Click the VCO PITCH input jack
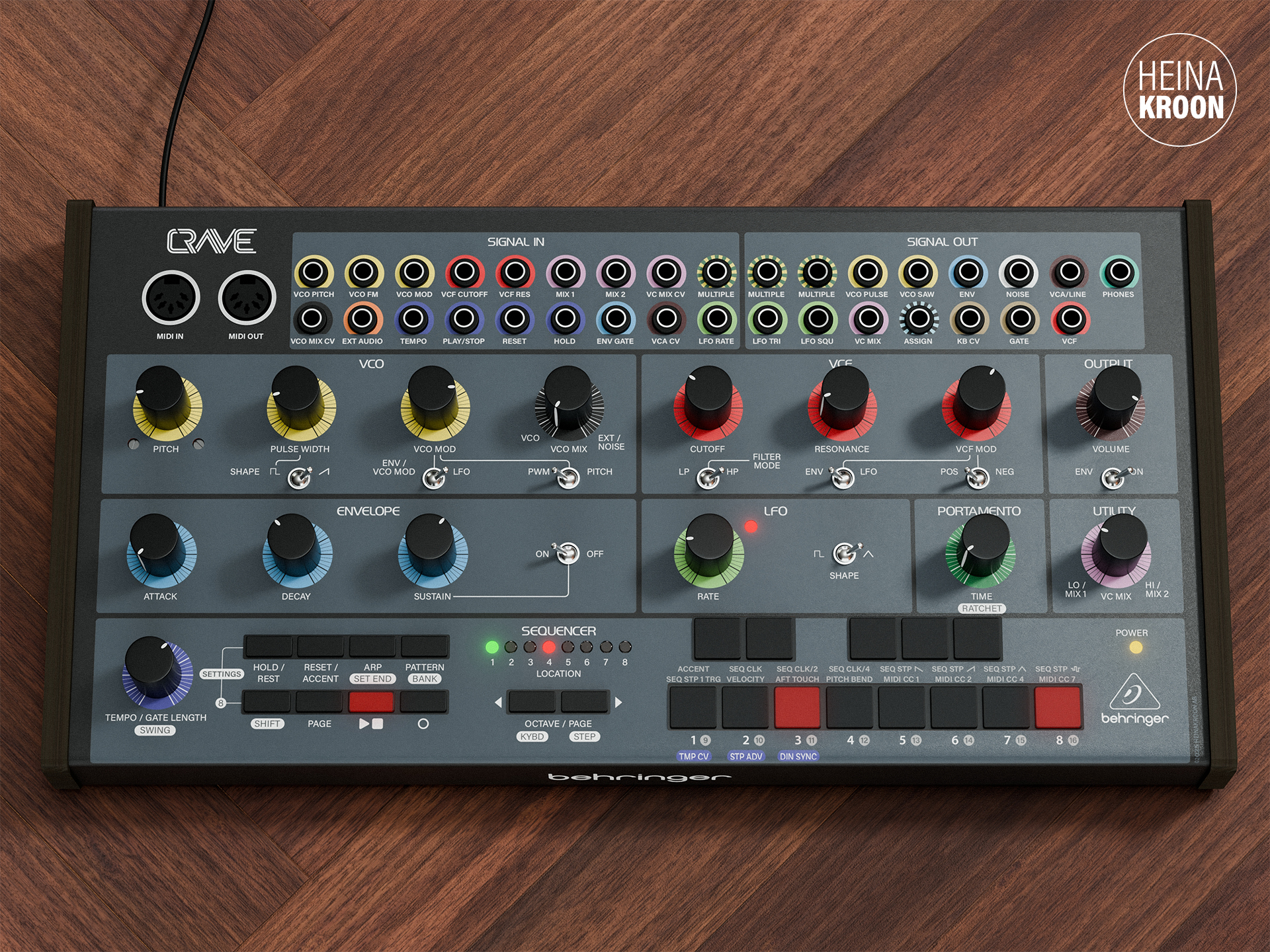The image size is (1270, 952). tap(314, 272)
